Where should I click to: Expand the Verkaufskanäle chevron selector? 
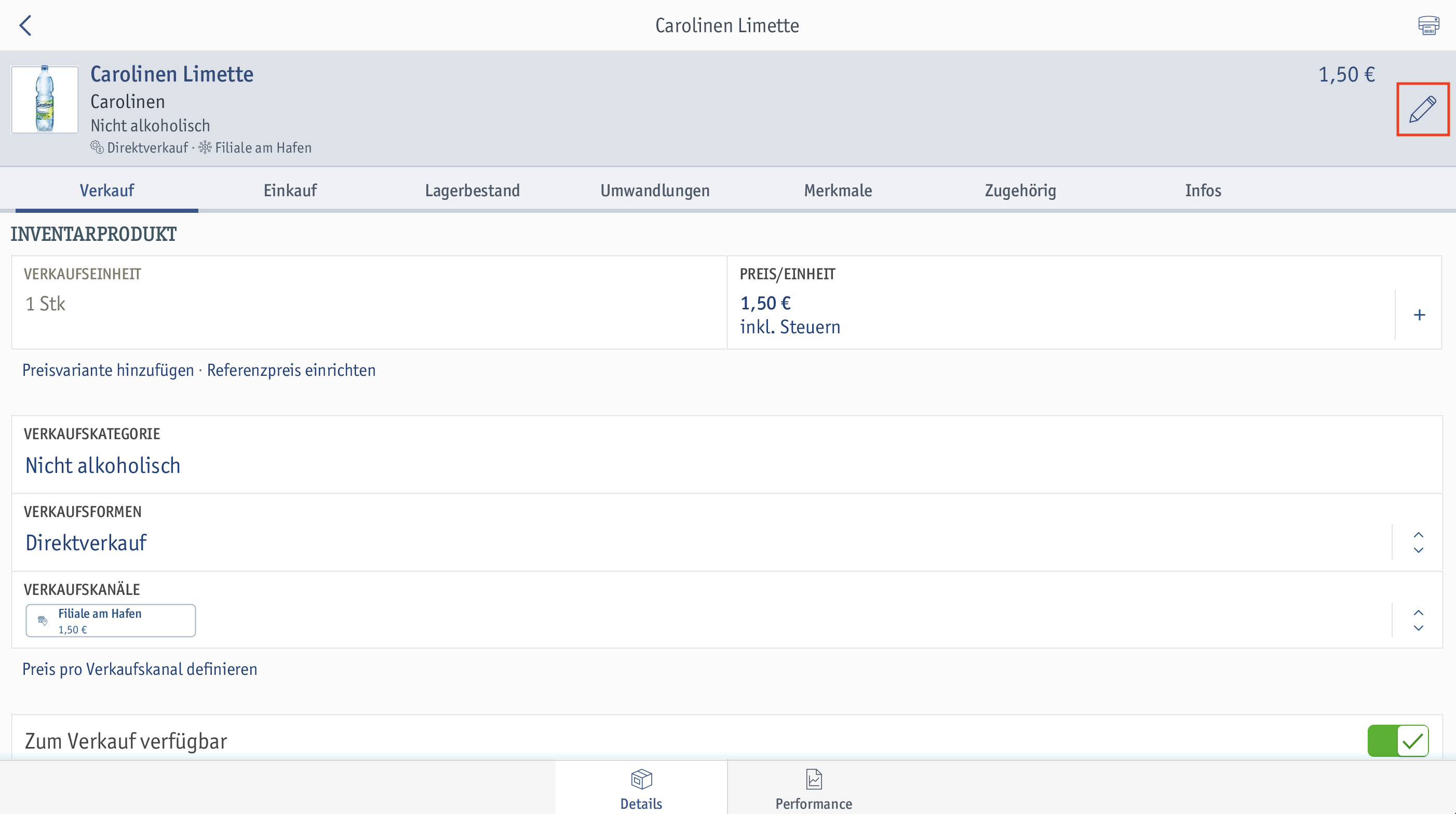pyautogui.click(x=1418, y=620)
